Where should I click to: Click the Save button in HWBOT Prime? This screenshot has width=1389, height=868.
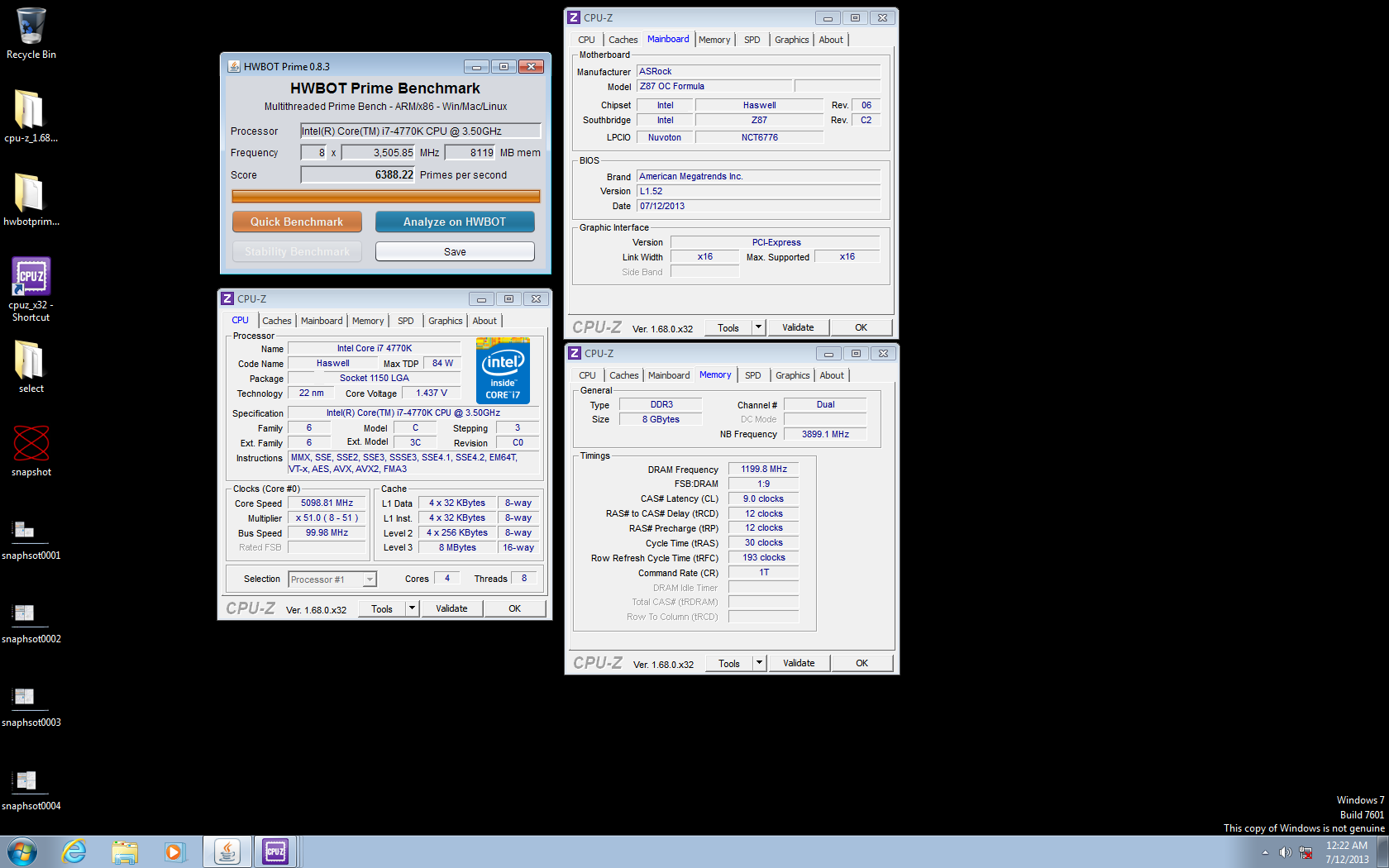pyautogui.click(x=455, y=251)
